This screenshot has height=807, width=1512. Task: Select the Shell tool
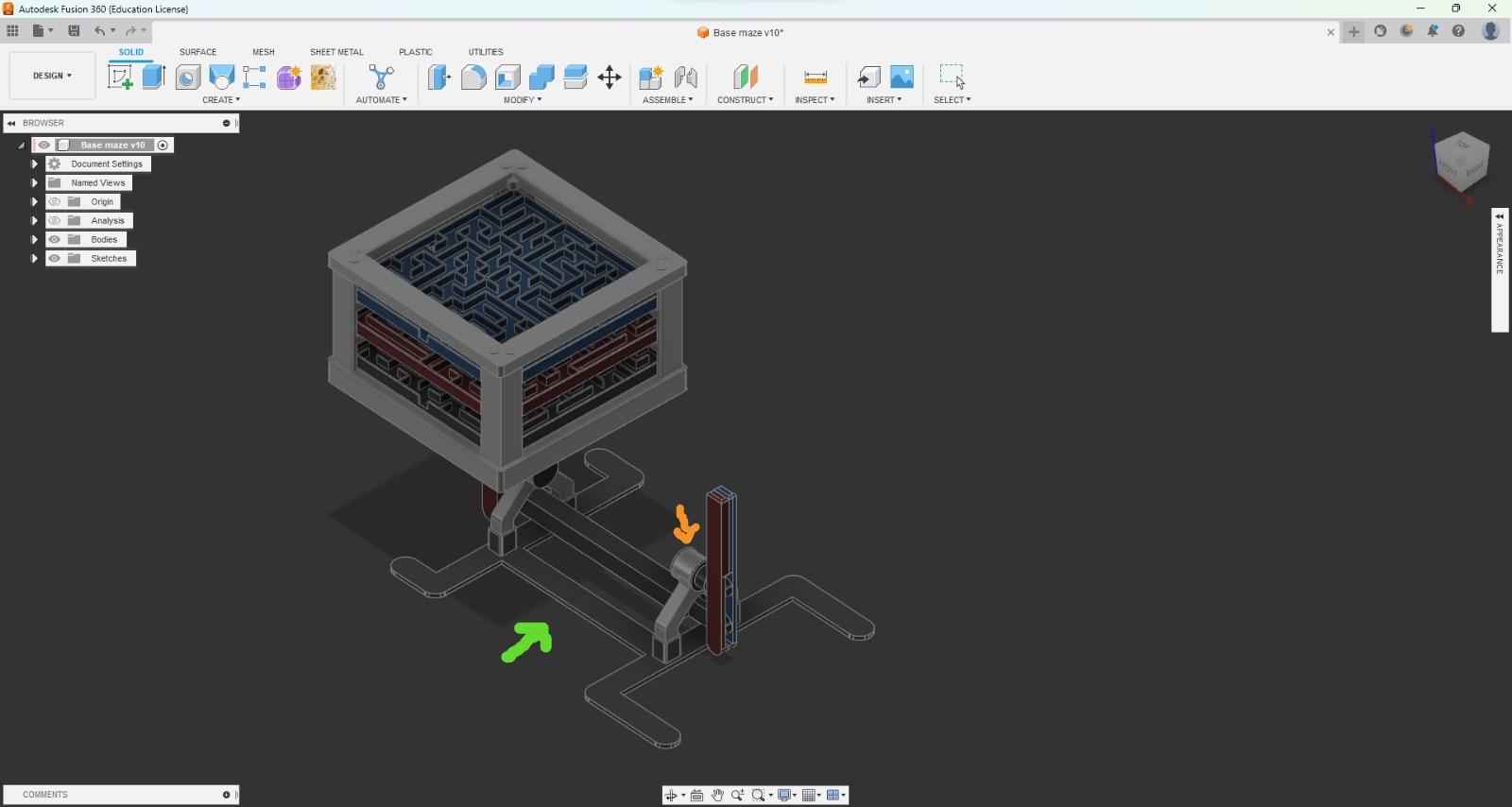[507, 77]
